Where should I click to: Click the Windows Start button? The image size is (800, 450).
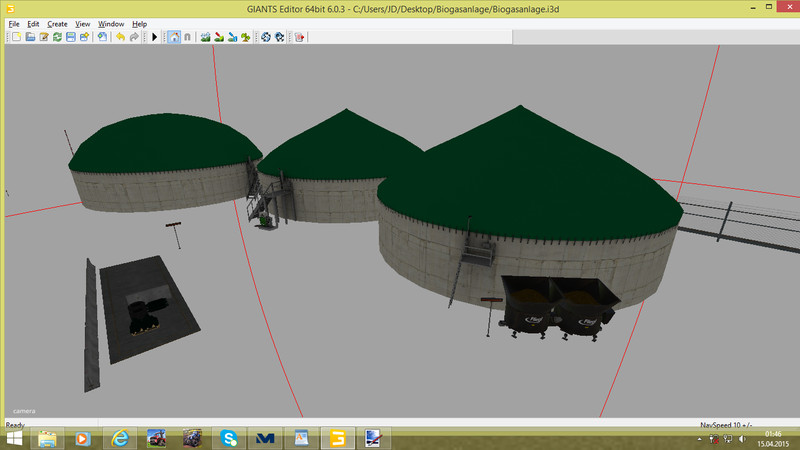tap(15, 438)
